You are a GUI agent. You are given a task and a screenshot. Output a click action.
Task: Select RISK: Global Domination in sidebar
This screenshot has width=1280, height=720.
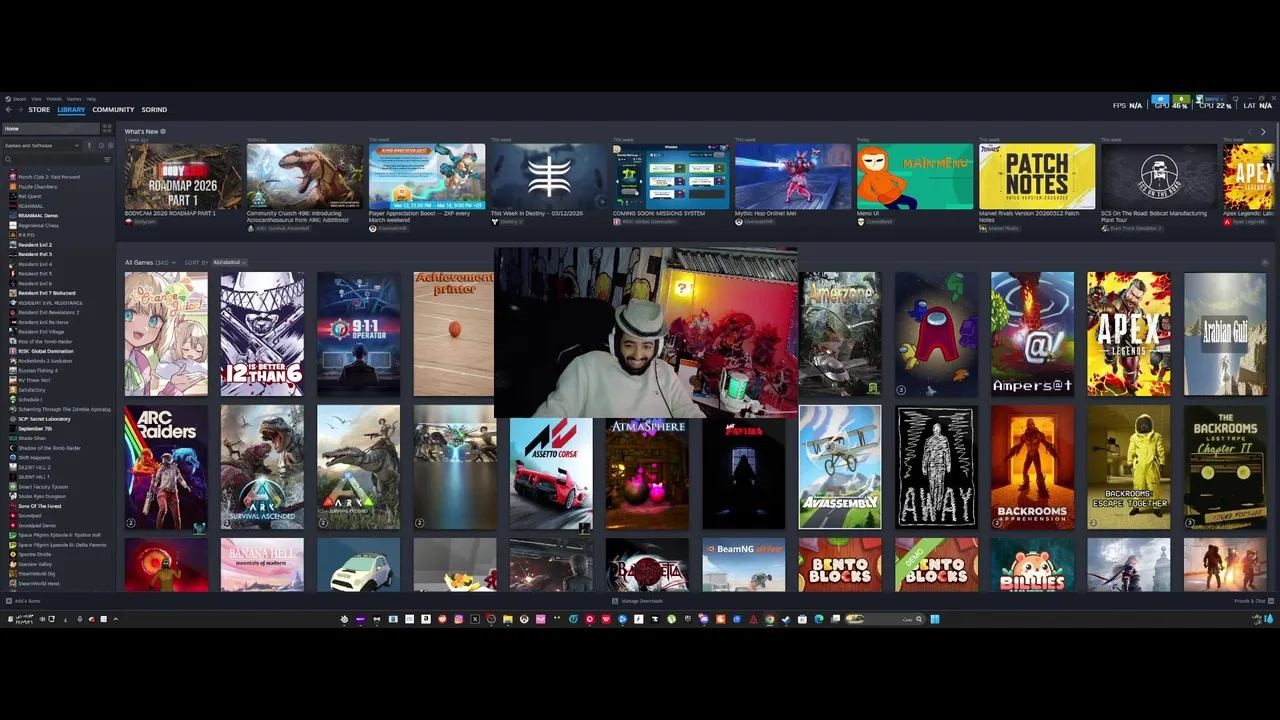coord(45,351)
